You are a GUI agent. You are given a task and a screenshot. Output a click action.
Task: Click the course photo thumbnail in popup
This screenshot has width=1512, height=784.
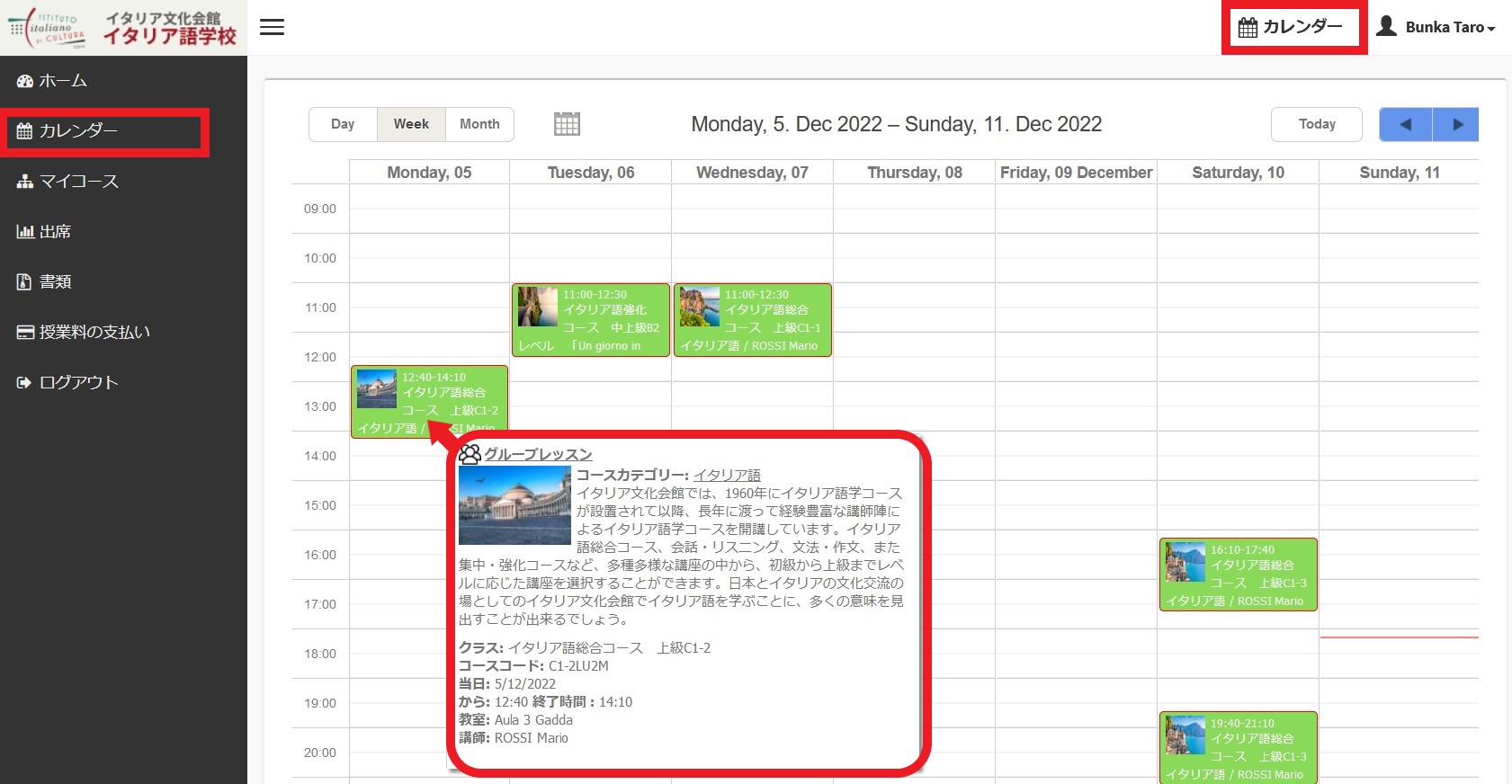(514, 505)
